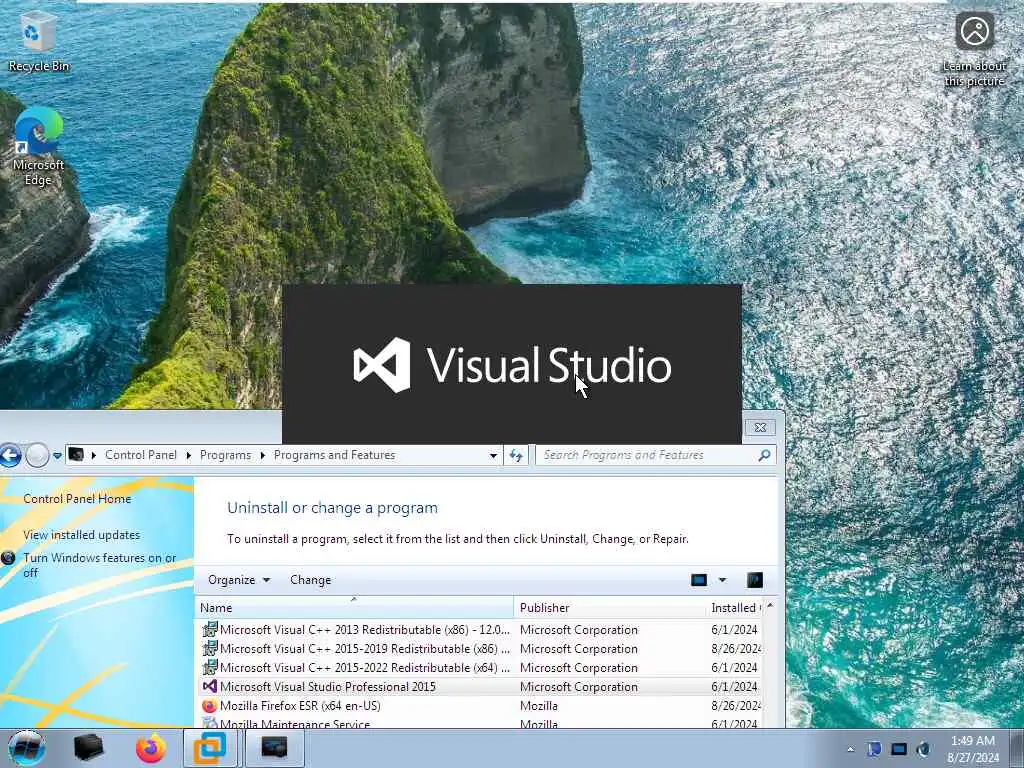Open the Windows Start menu
Image resolution: width=1024 pixels, height=768 pixels.
pyautogui.click(x=26, y=748)
